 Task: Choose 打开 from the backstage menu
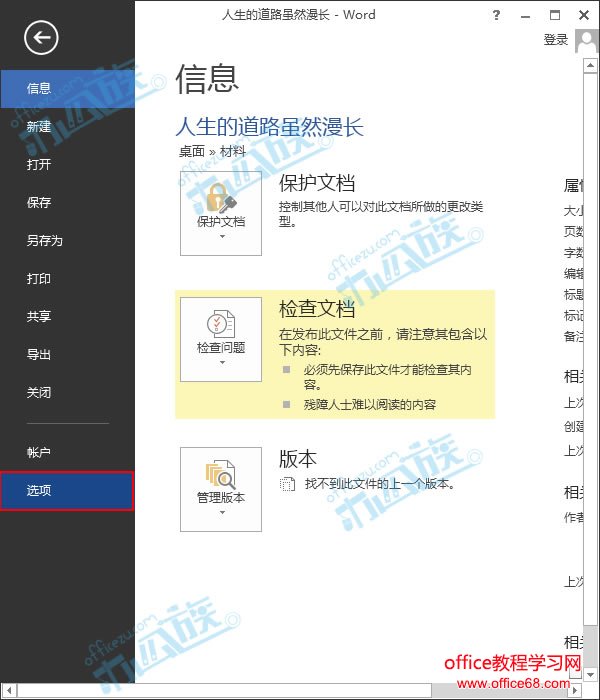click(67, 165)
